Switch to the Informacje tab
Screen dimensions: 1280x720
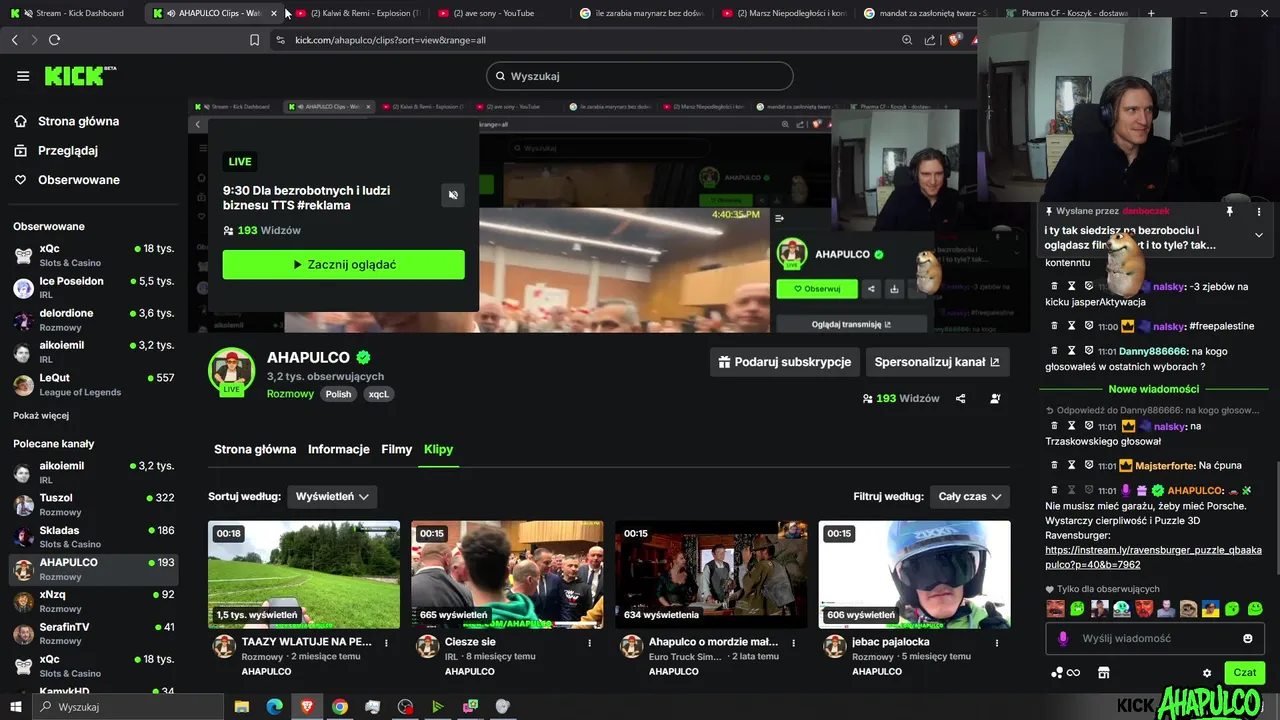339,449
